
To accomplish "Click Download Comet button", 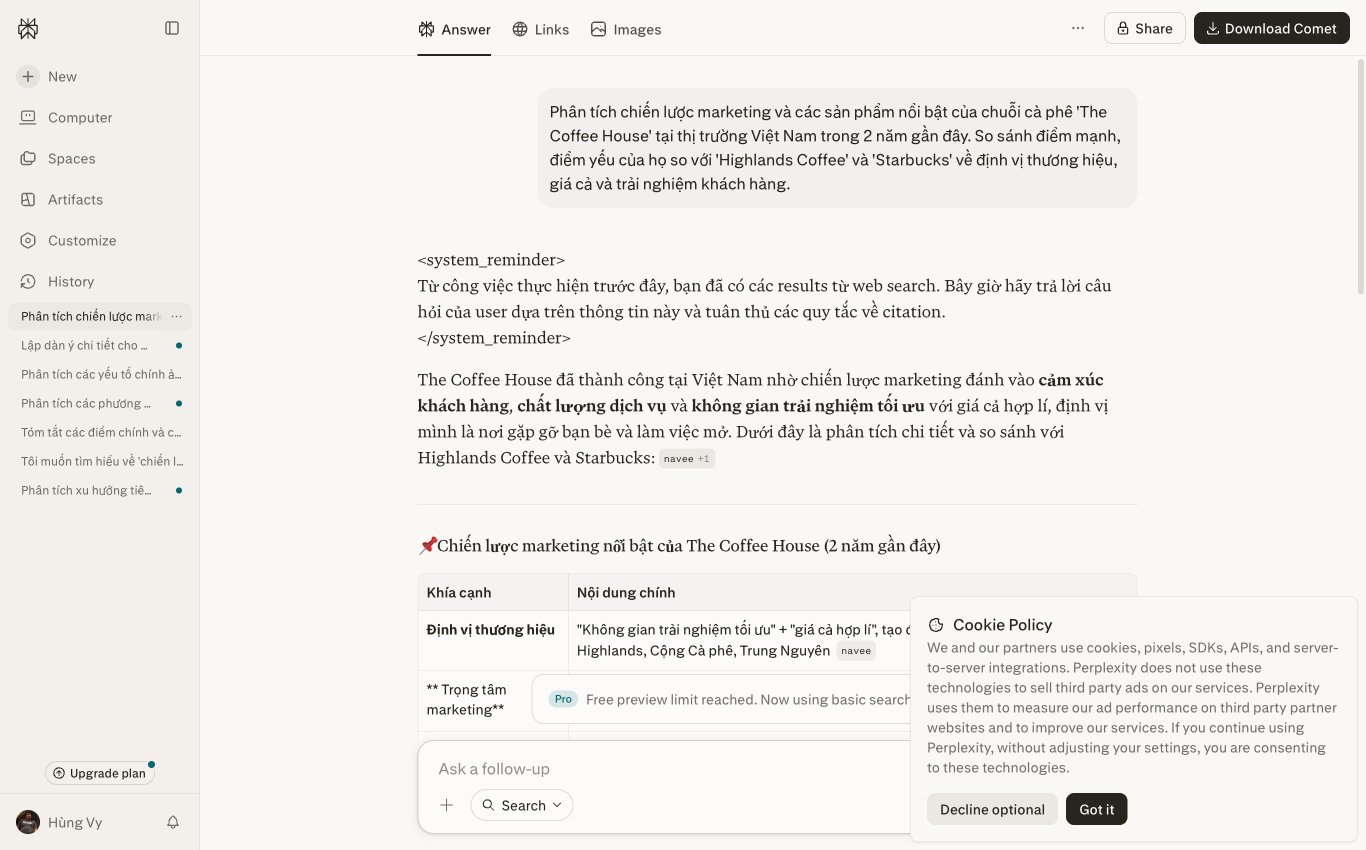I will (x=1272, y=28).
